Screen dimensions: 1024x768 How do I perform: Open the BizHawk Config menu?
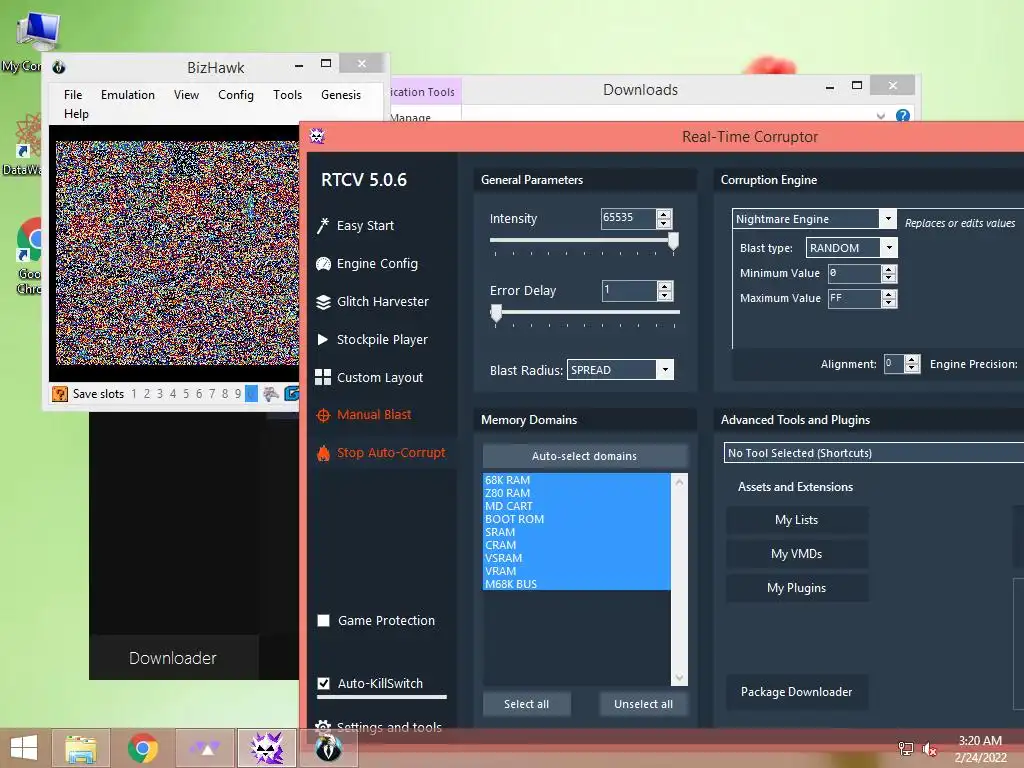pos(236,95)
